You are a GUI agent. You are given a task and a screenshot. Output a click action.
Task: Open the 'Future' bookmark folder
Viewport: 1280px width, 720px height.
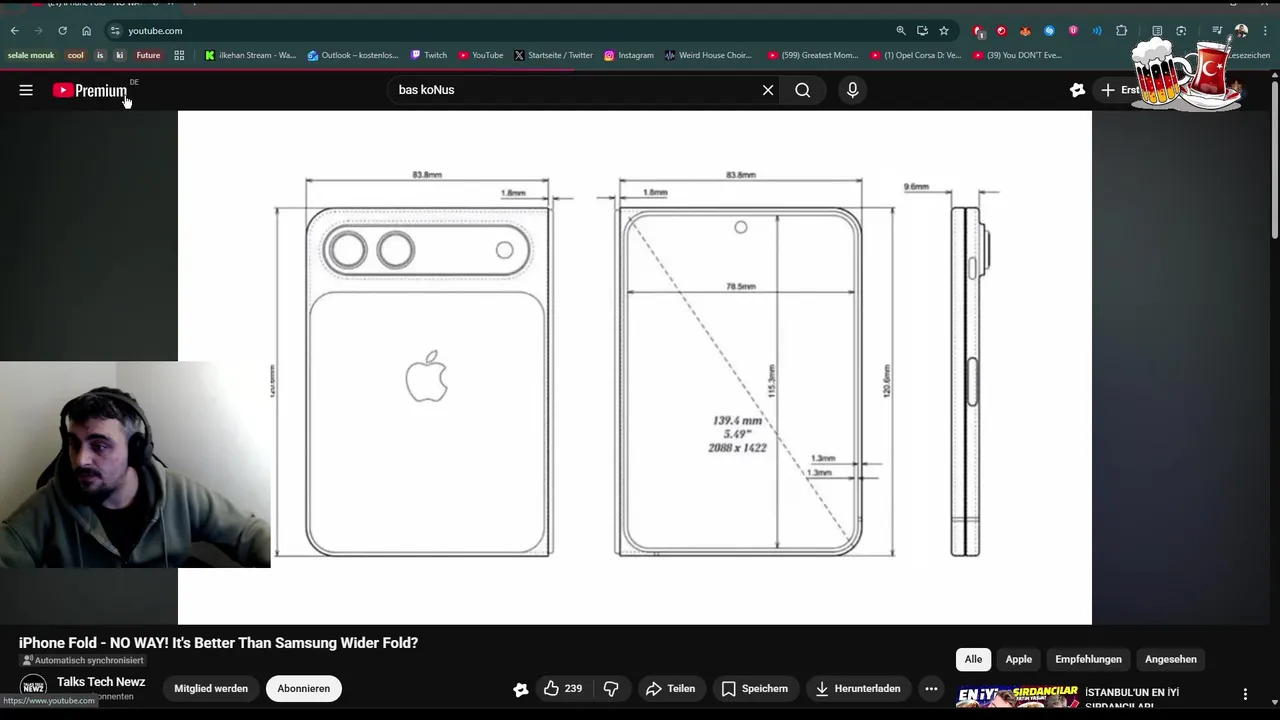[148, 55]
